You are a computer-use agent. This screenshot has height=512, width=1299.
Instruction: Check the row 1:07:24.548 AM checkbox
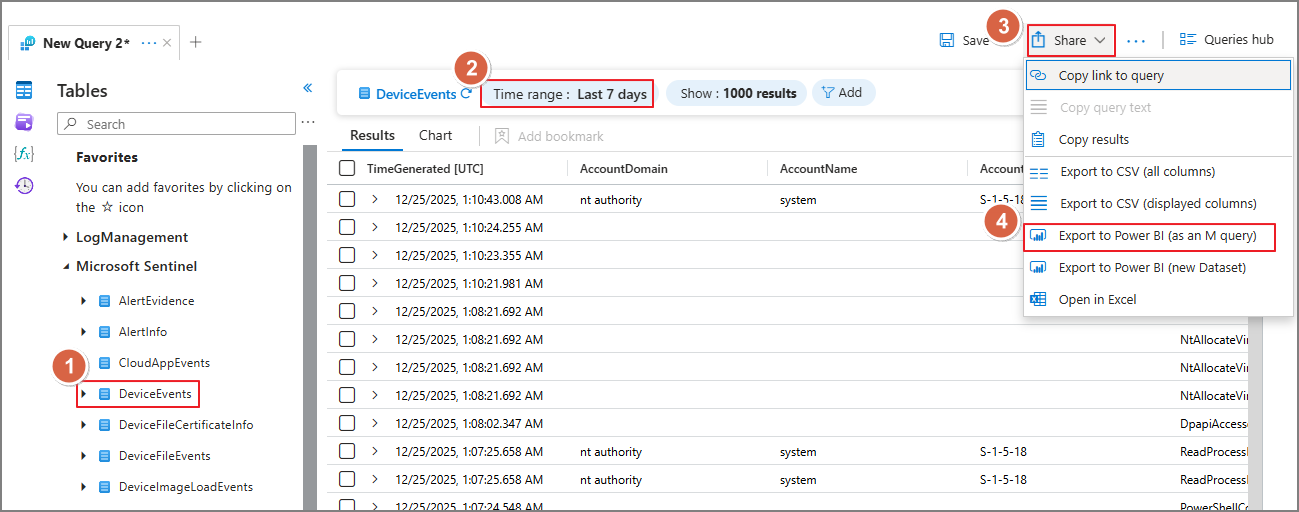coord(347,507)
